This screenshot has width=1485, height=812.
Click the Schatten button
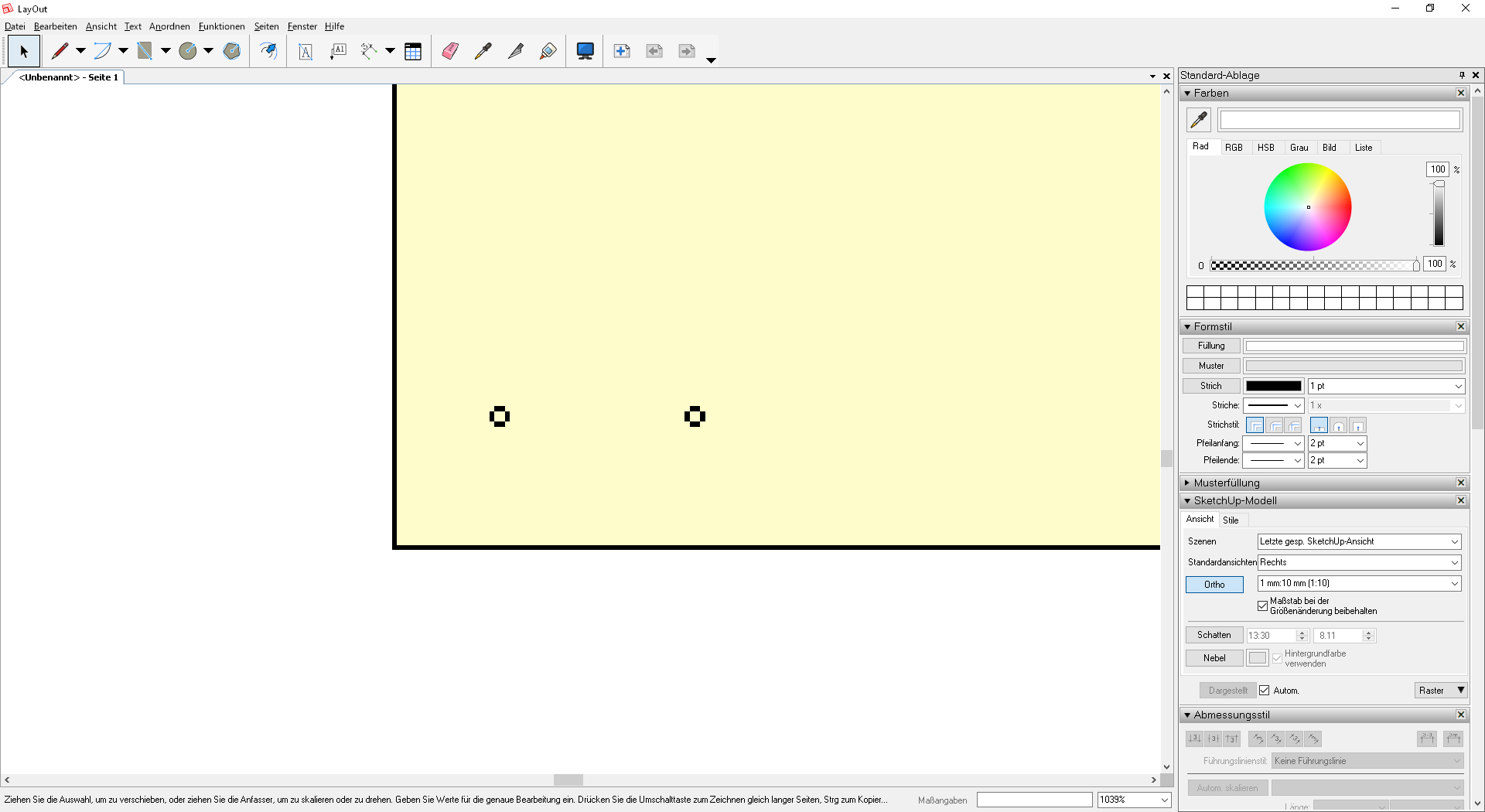pos(1214,635)
